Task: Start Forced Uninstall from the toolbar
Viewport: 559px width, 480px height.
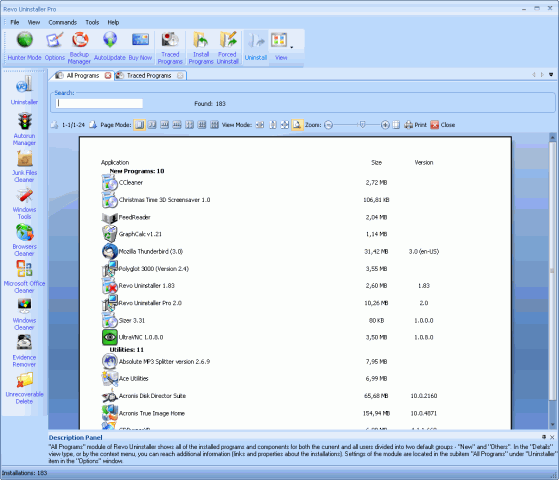Action: (x=227, y=48)
